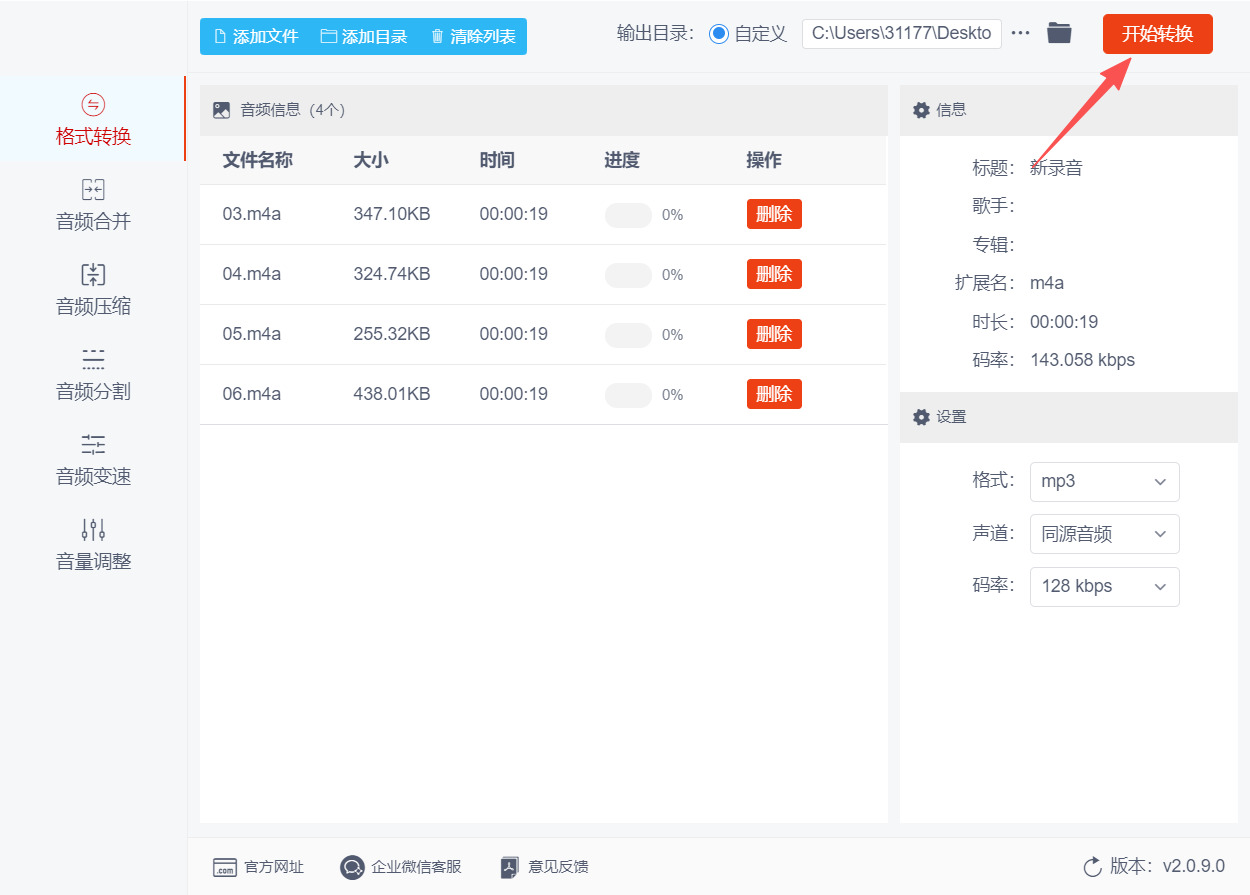Viewport: 1250px width, 895px height.
Task: Click the 音频信息 header image icon
Action: tap(222, 110)
